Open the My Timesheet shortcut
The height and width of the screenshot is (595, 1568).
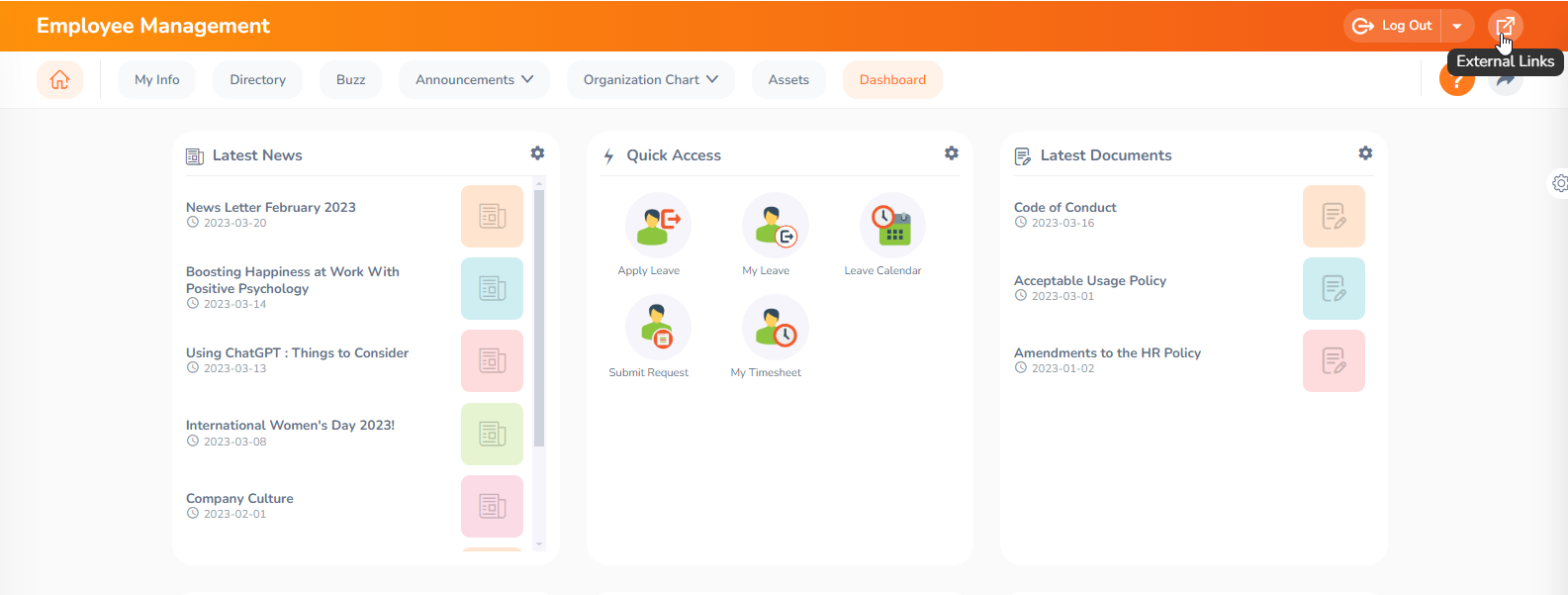click(775, 328)
